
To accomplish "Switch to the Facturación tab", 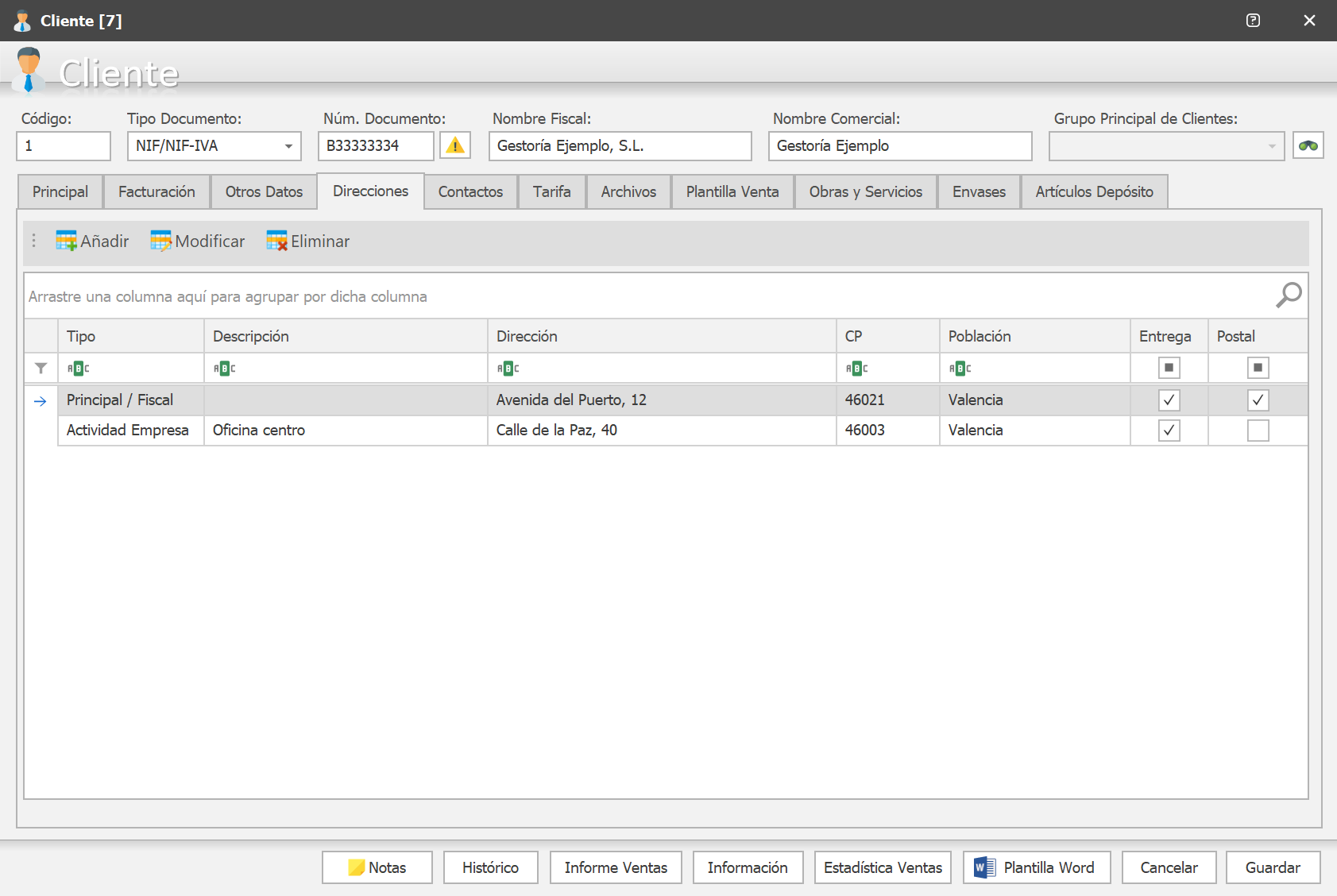I will [156, 191].
